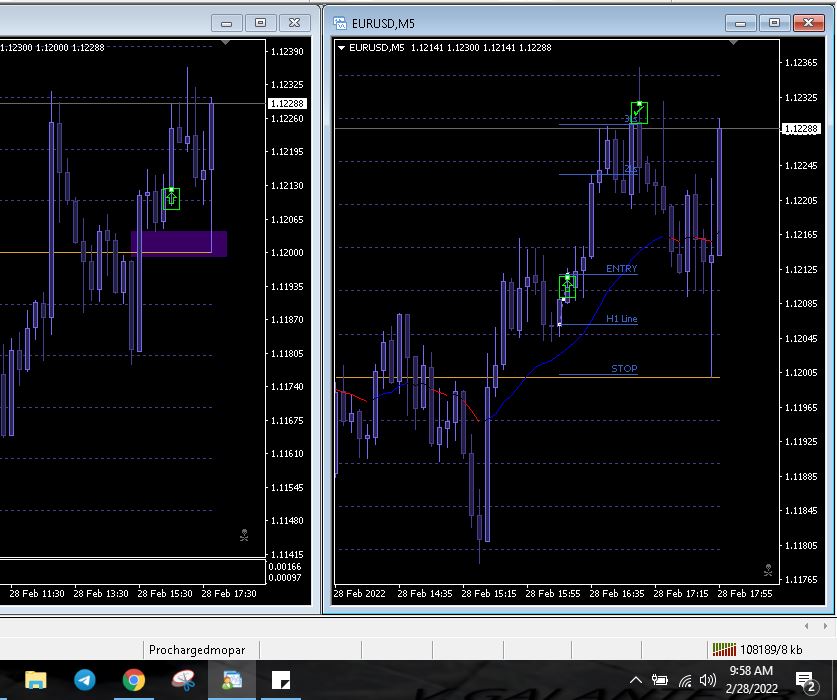Open File Explorer from the taskbar
Viewport: 837px width, 700px height.
pos(36,680)
